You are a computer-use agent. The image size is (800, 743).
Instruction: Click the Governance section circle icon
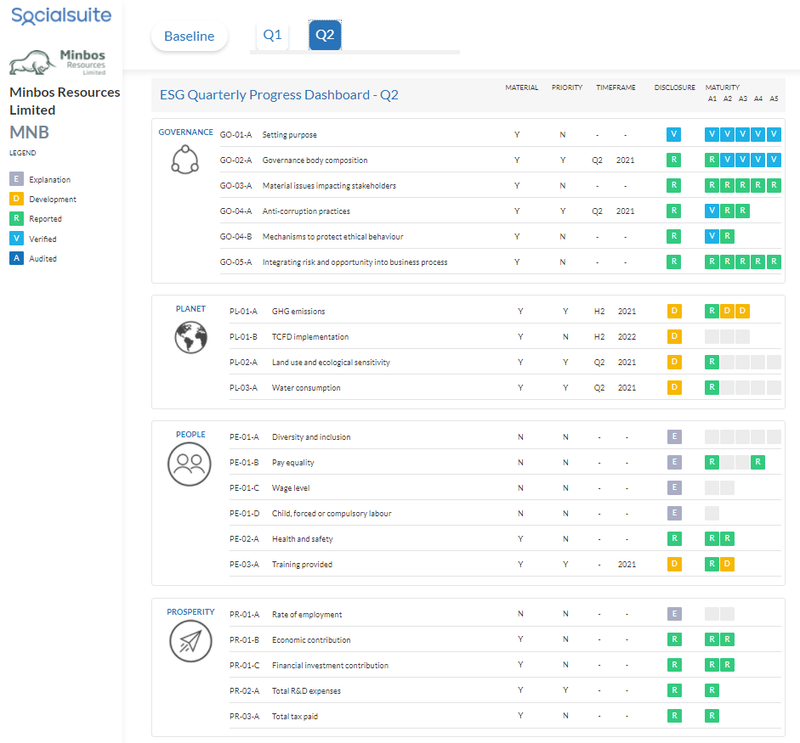pyautogui.click(x=185, y=159)
